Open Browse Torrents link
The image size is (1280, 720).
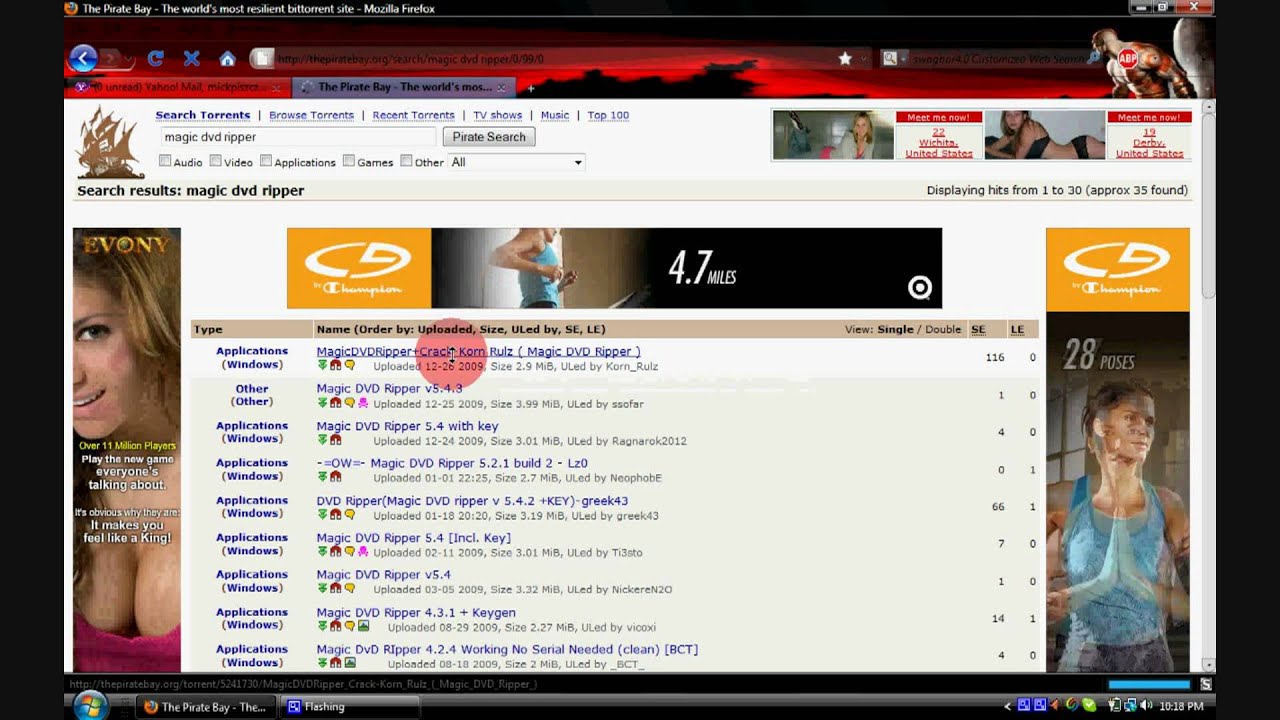click(x=311, y=115)
